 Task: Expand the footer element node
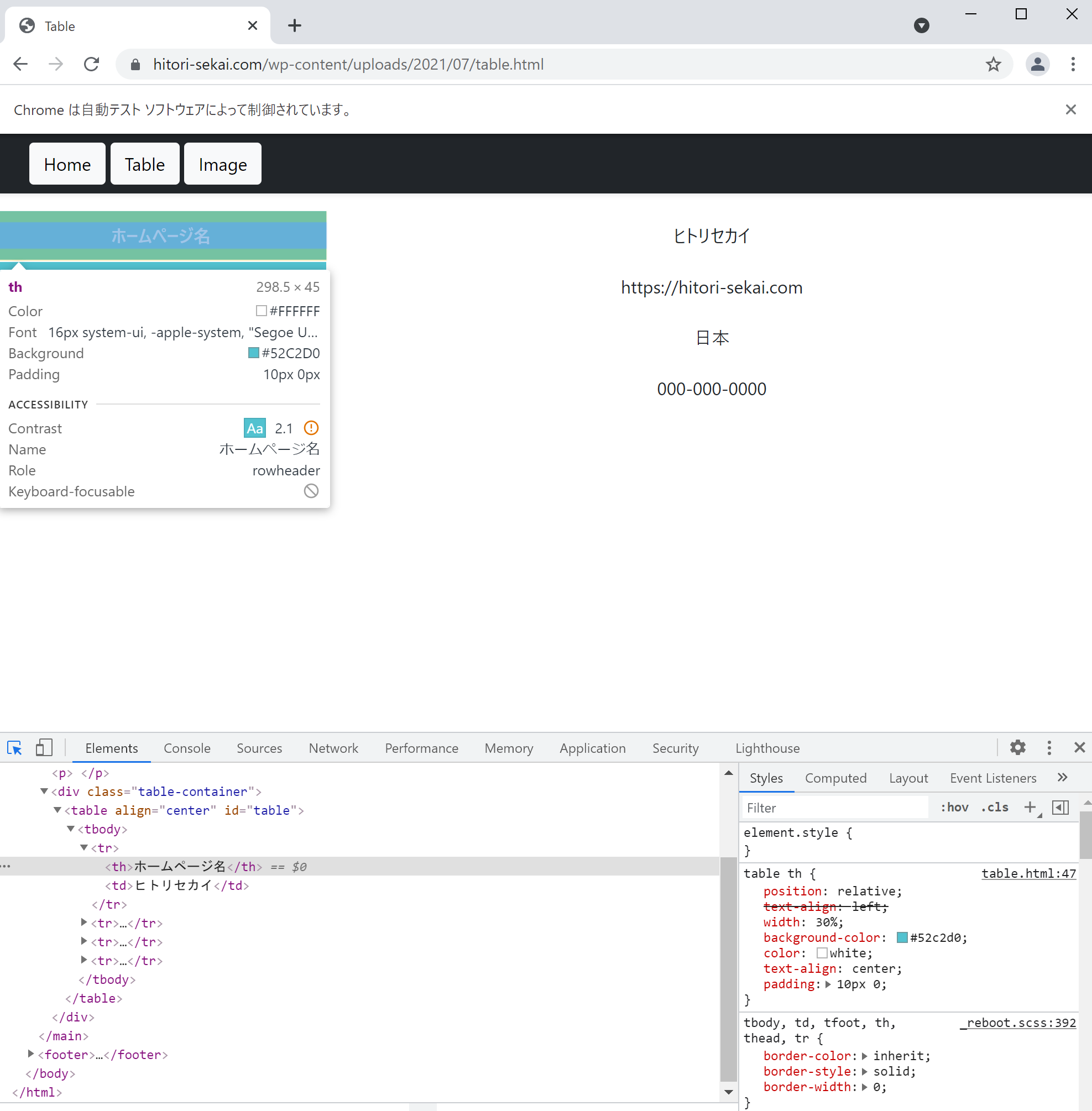tap(31, 1054)
